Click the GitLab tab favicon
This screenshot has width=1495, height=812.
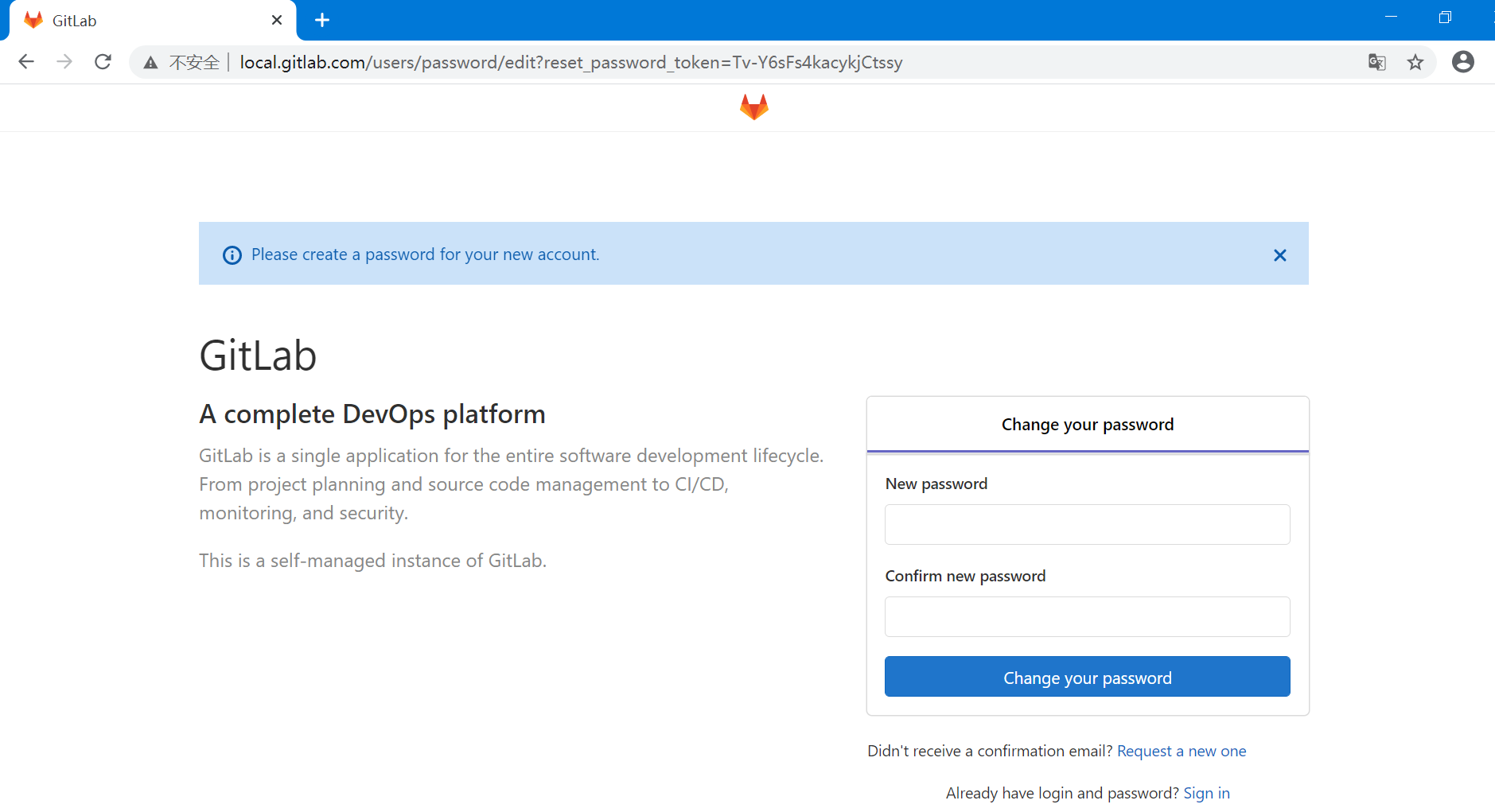coord(33,20)
